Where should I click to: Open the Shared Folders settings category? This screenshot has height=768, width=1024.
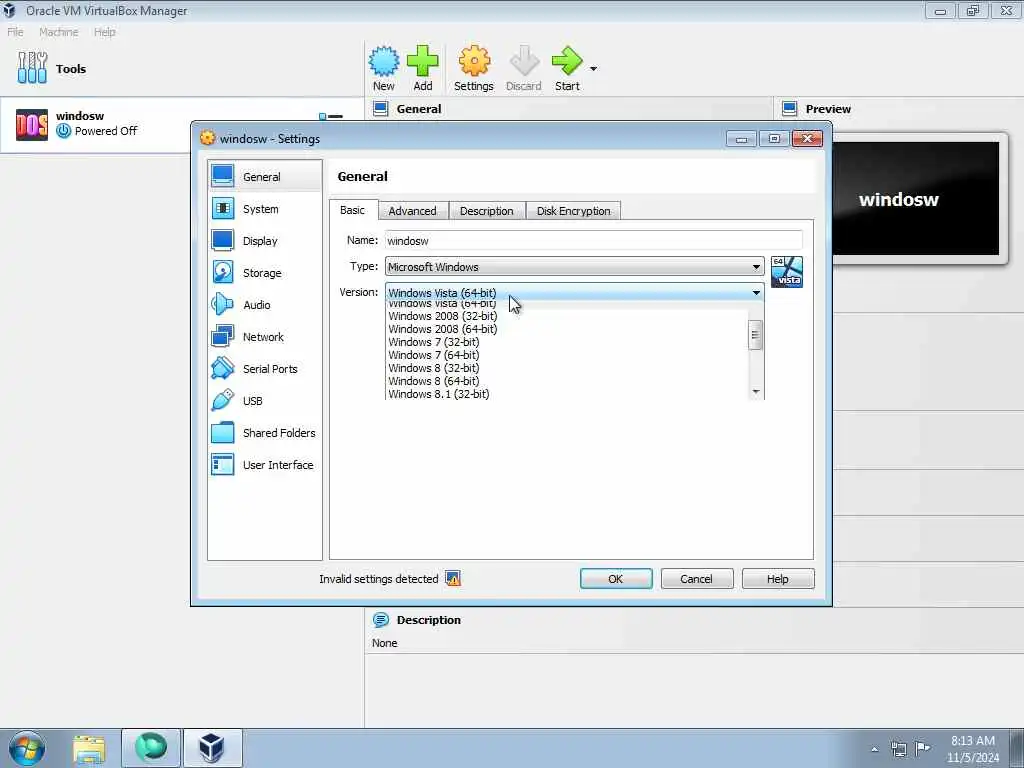pyautogui.click(x=264, y=432)
